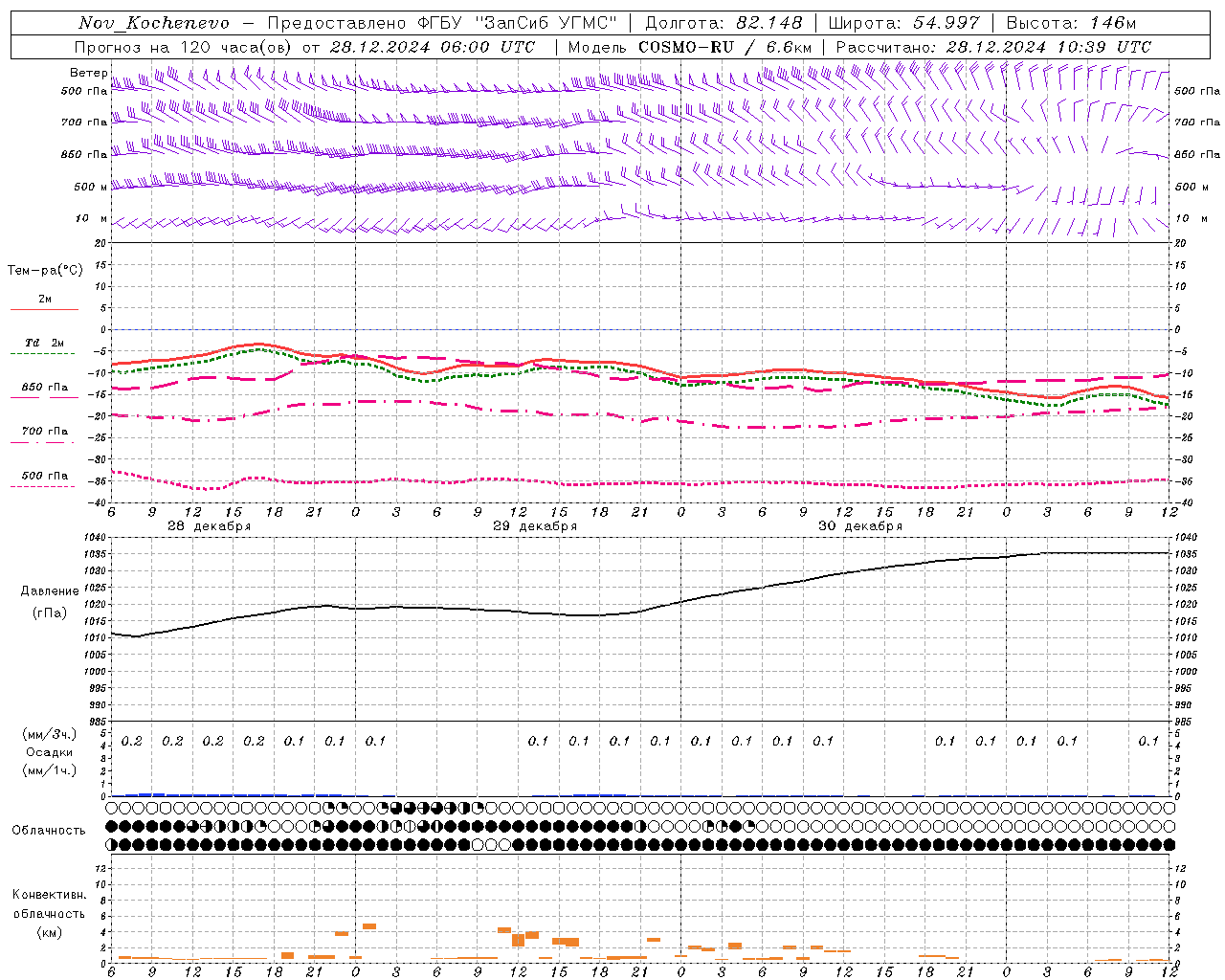This screenshot has height=980, width=1225.
Task: Click the '2м' temperature legend entry
Action: 45,299
